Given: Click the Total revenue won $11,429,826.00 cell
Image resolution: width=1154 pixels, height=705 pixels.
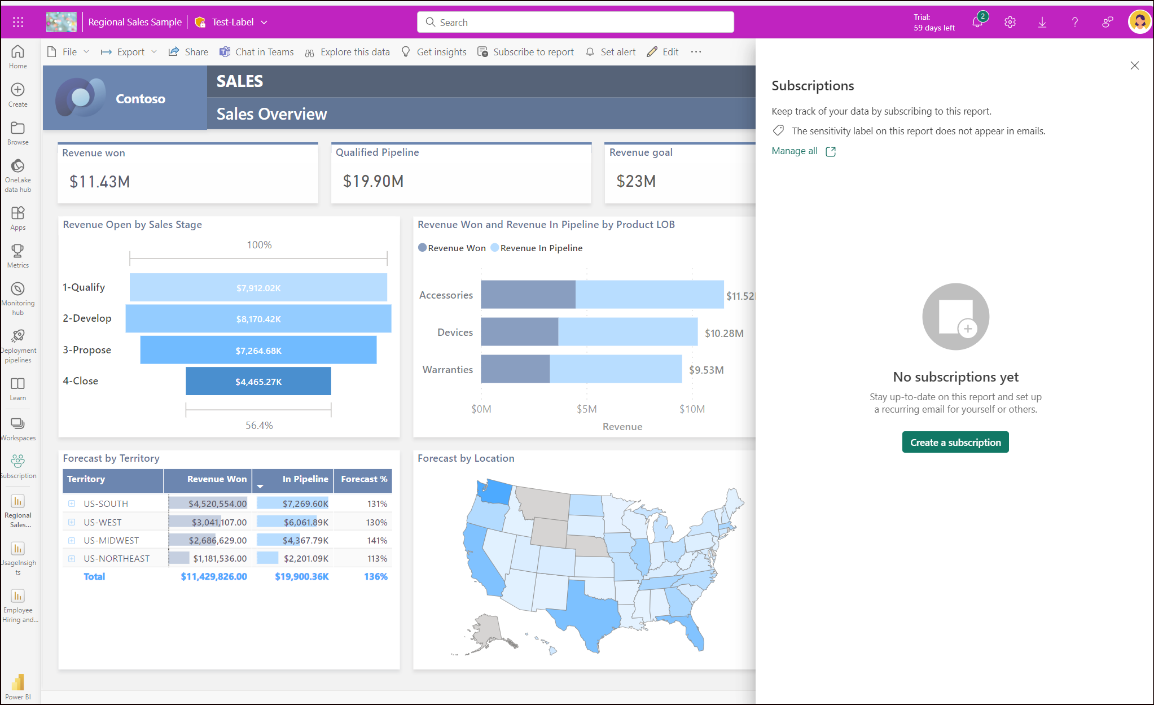Looking at the screenshot, I should (214, 577).
